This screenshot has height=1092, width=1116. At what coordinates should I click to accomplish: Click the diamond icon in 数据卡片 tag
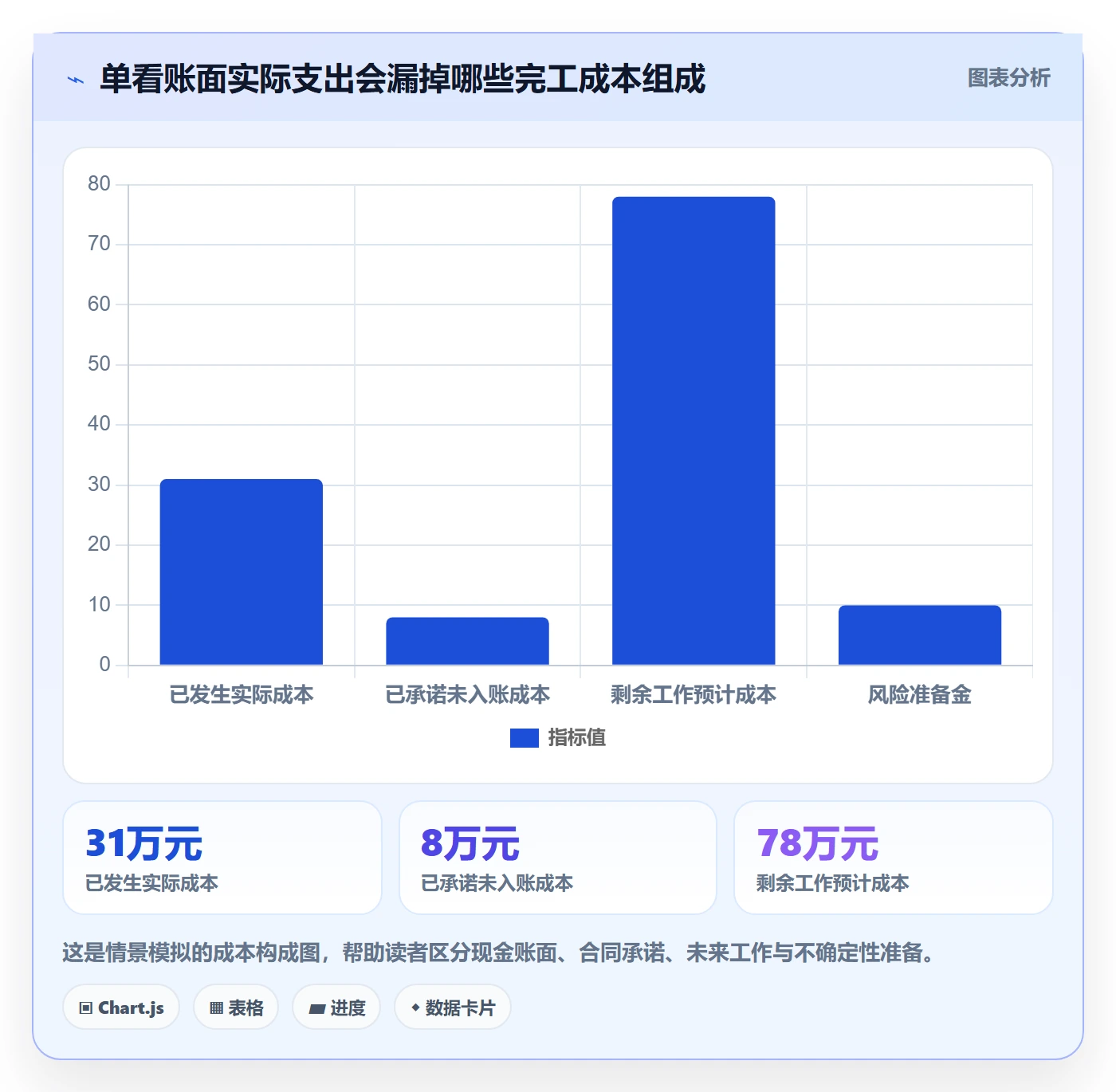point(415,1008)
